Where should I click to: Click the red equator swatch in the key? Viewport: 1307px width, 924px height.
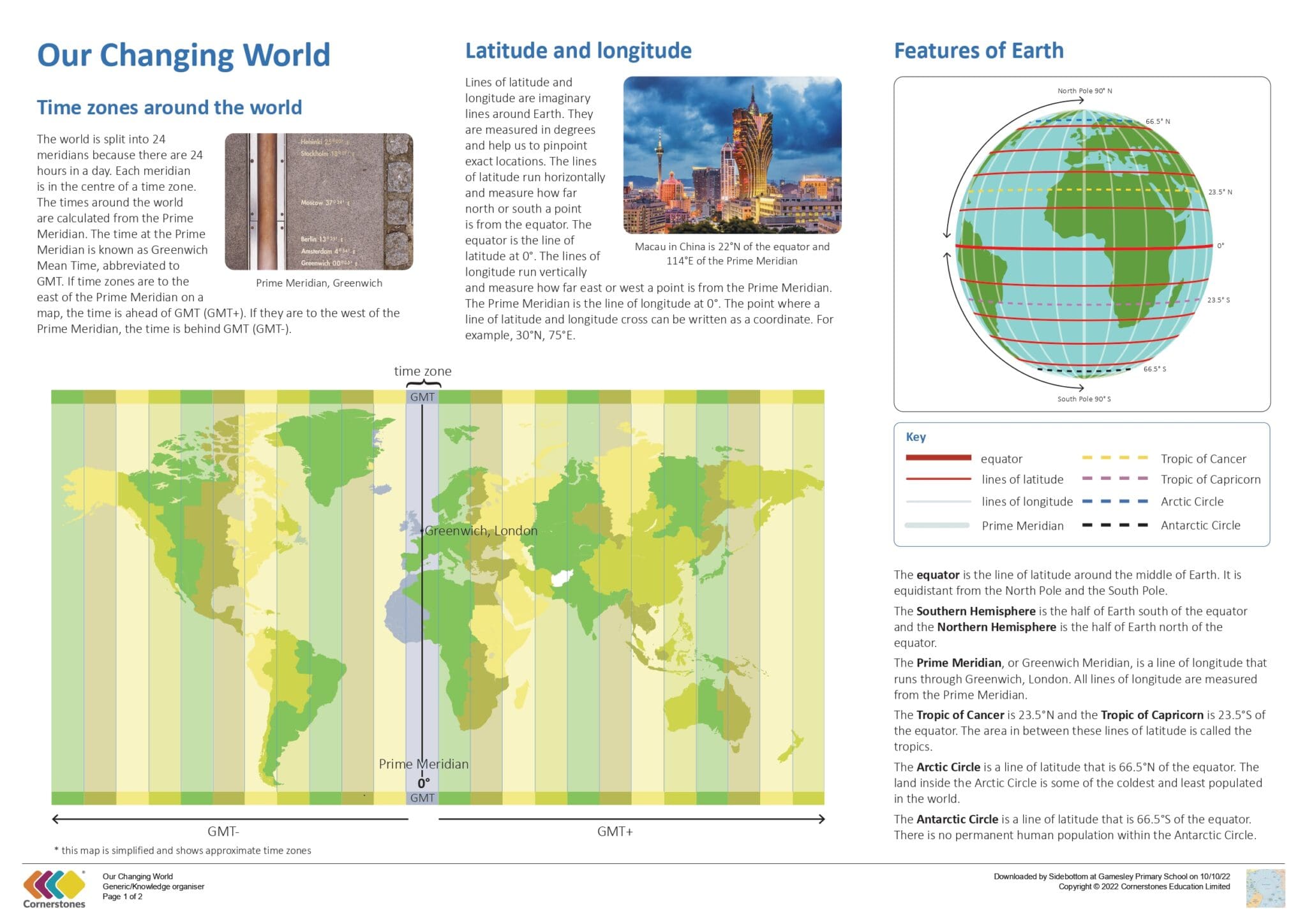(938, 458)
